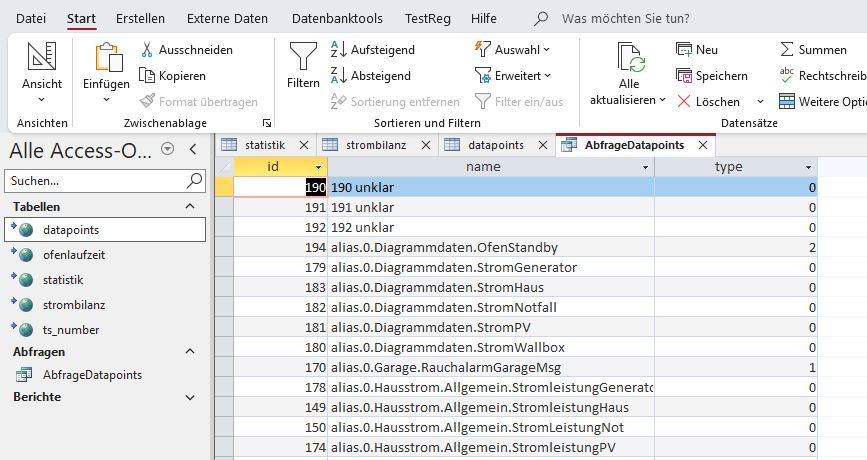Click Format übertragen brush

199,102
